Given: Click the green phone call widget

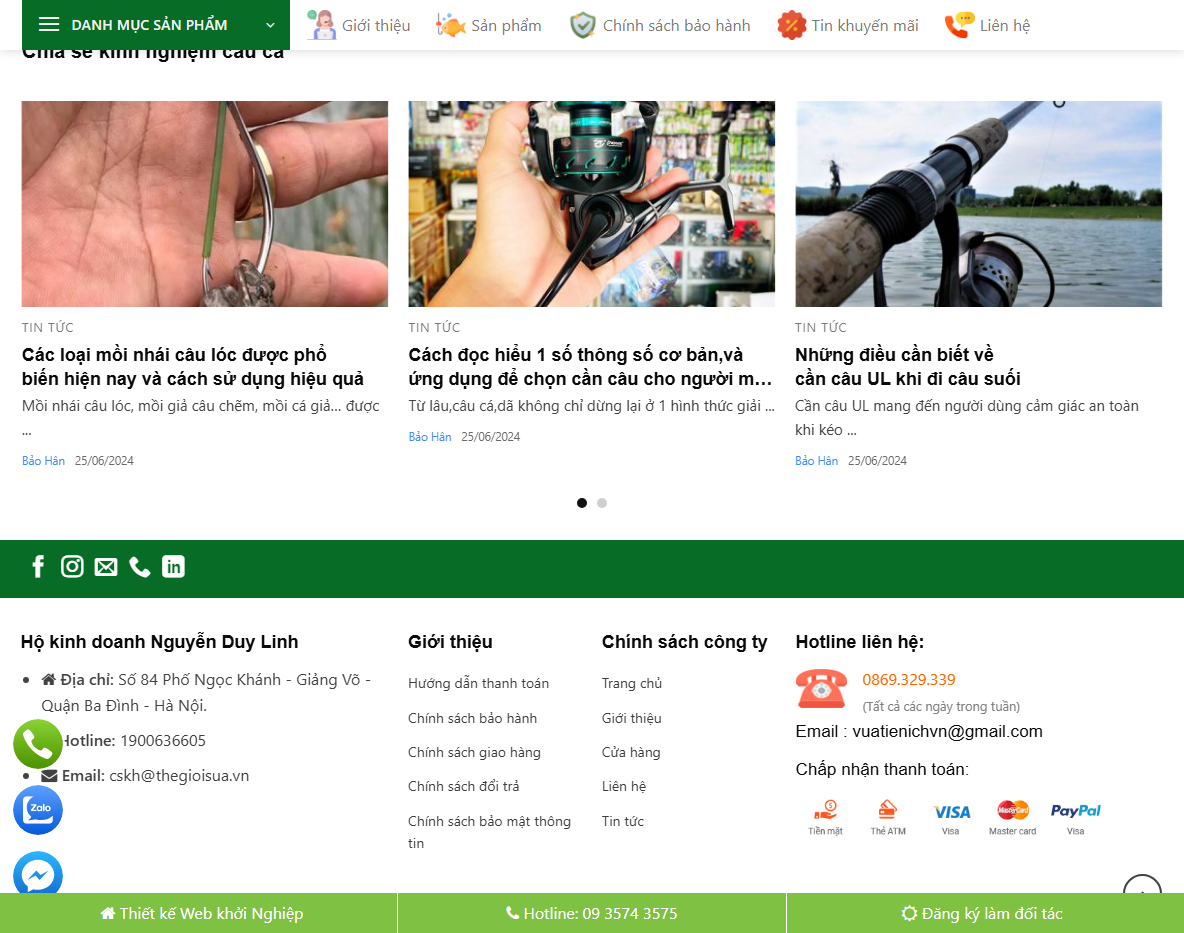Looking at the screenshot, I should pyautogui.click(x=37, y=743).
